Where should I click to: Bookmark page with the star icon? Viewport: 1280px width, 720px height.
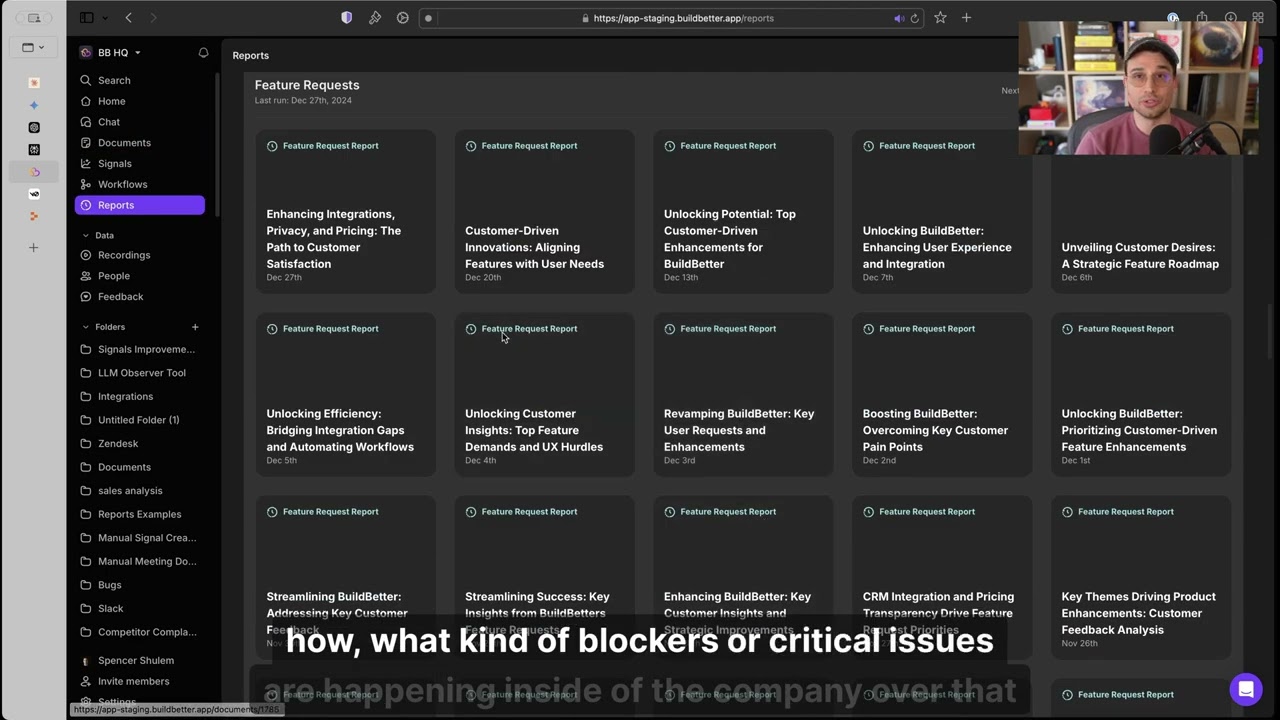pyautogui.click(x=940, y=18)
